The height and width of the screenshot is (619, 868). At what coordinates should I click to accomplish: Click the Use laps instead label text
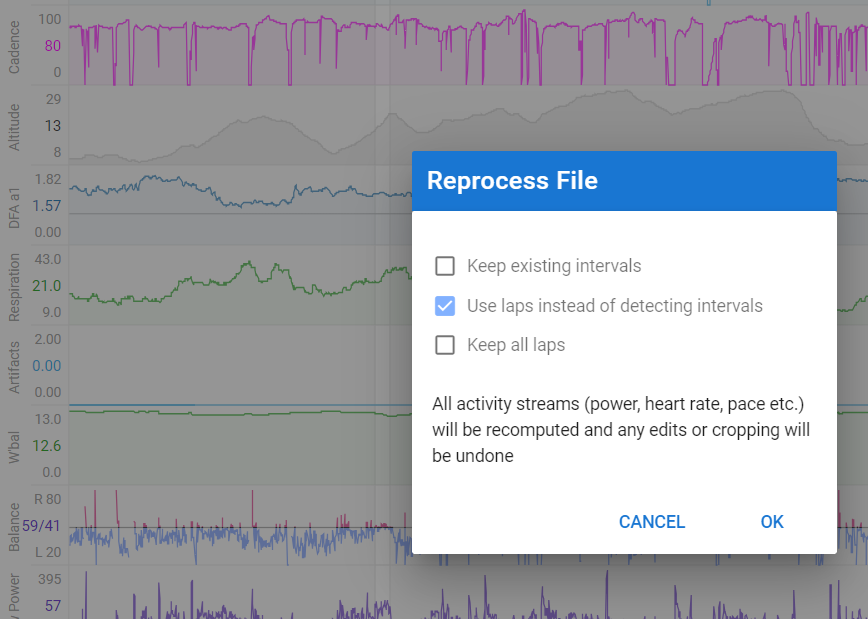pos(614,306)
